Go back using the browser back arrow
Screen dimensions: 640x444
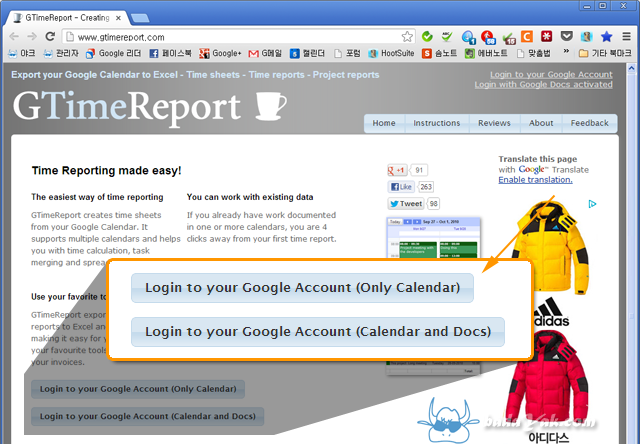pyautogui.click(x=14, y=36)
